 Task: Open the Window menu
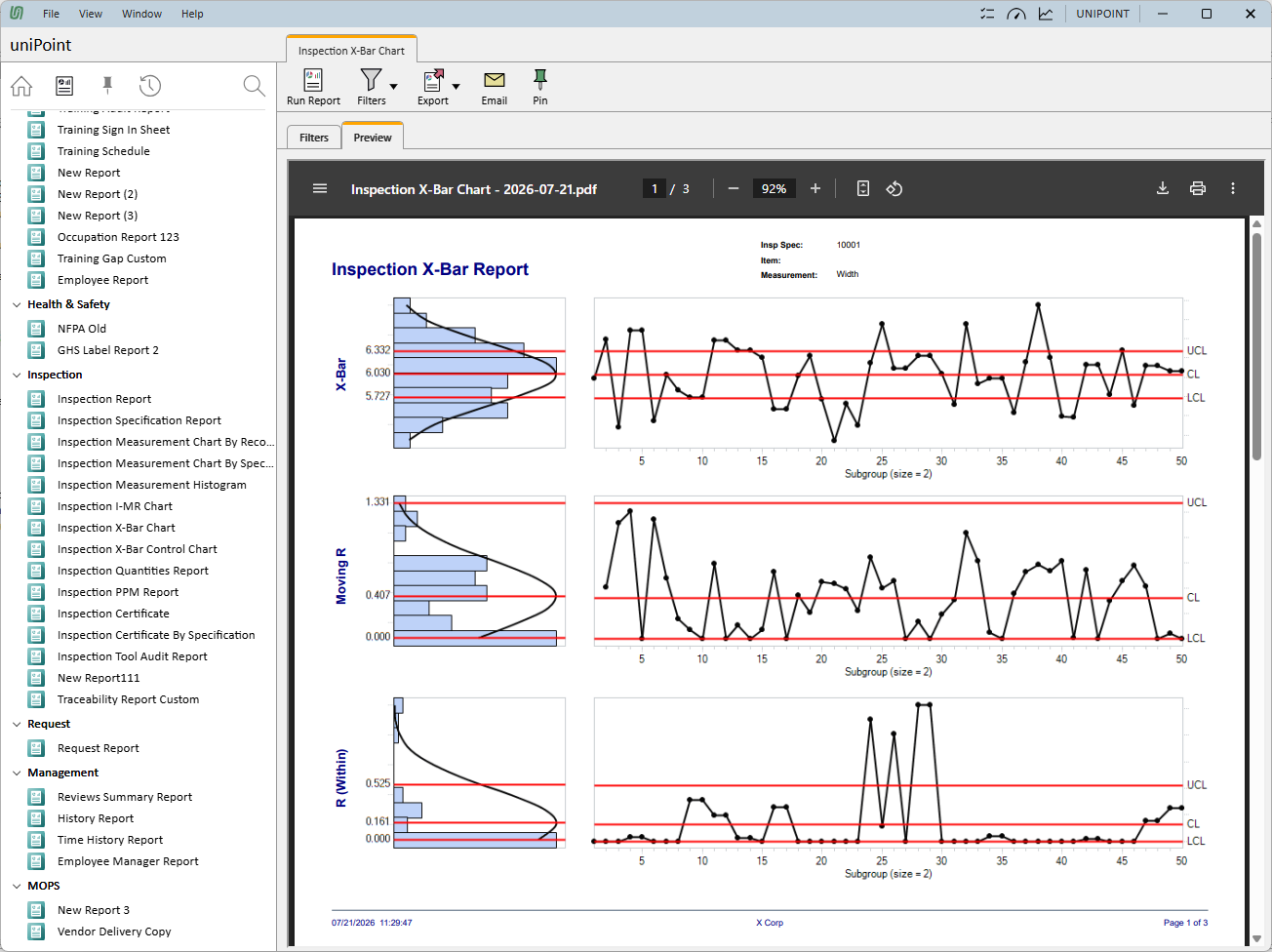[141, 14]
